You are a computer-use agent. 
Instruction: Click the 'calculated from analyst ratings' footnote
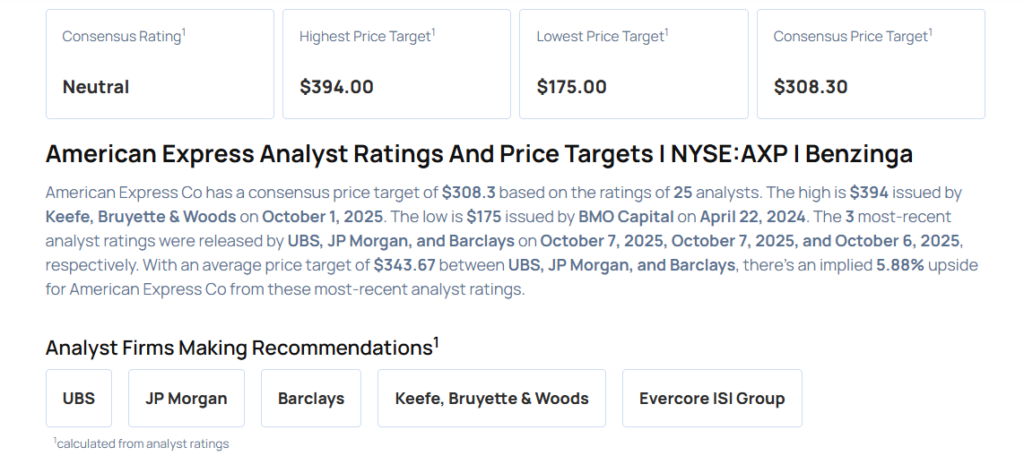click(x=141, y=443)
